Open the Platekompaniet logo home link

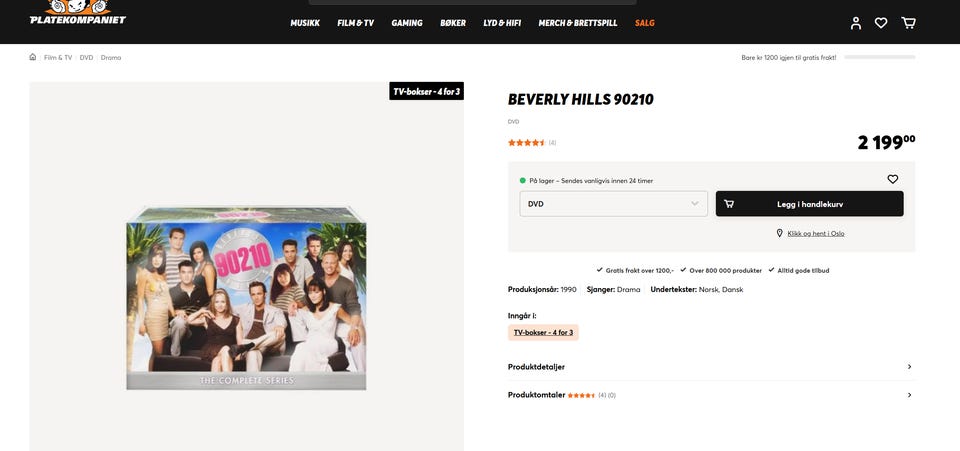78,12
